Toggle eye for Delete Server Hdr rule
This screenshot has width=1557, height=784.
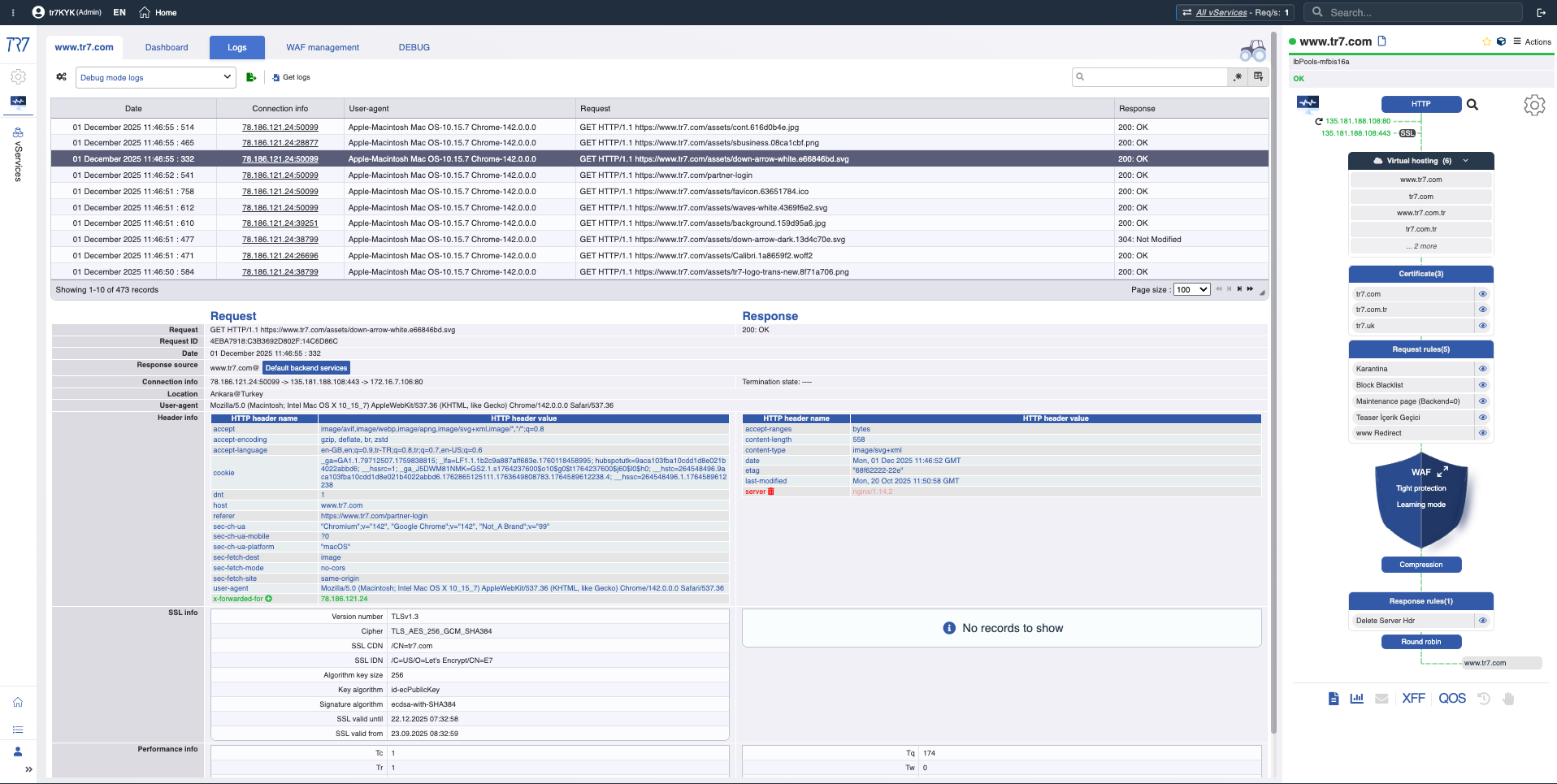tap(1482, 621)
